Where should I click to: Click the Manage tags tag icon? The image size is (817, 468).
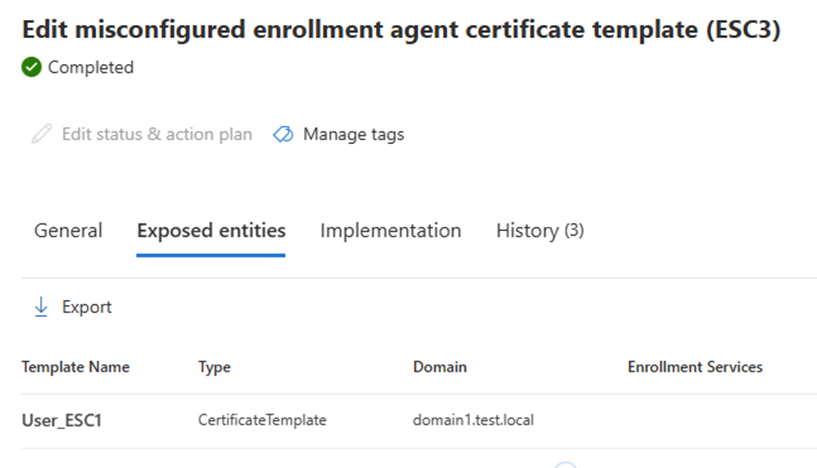[283, 134]
